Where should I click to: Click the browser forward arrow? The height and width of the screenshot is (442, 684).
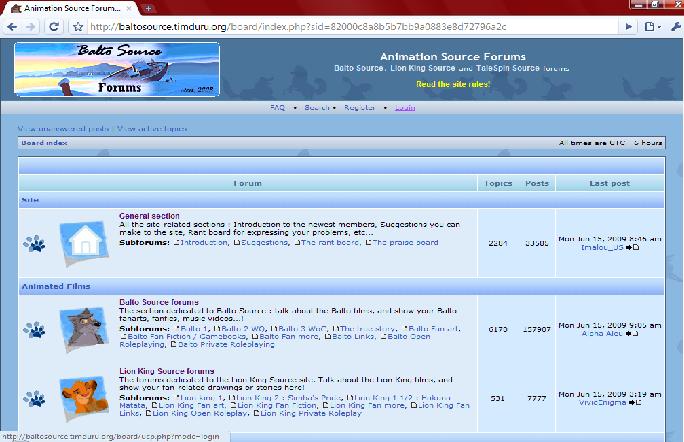point(31,27)
